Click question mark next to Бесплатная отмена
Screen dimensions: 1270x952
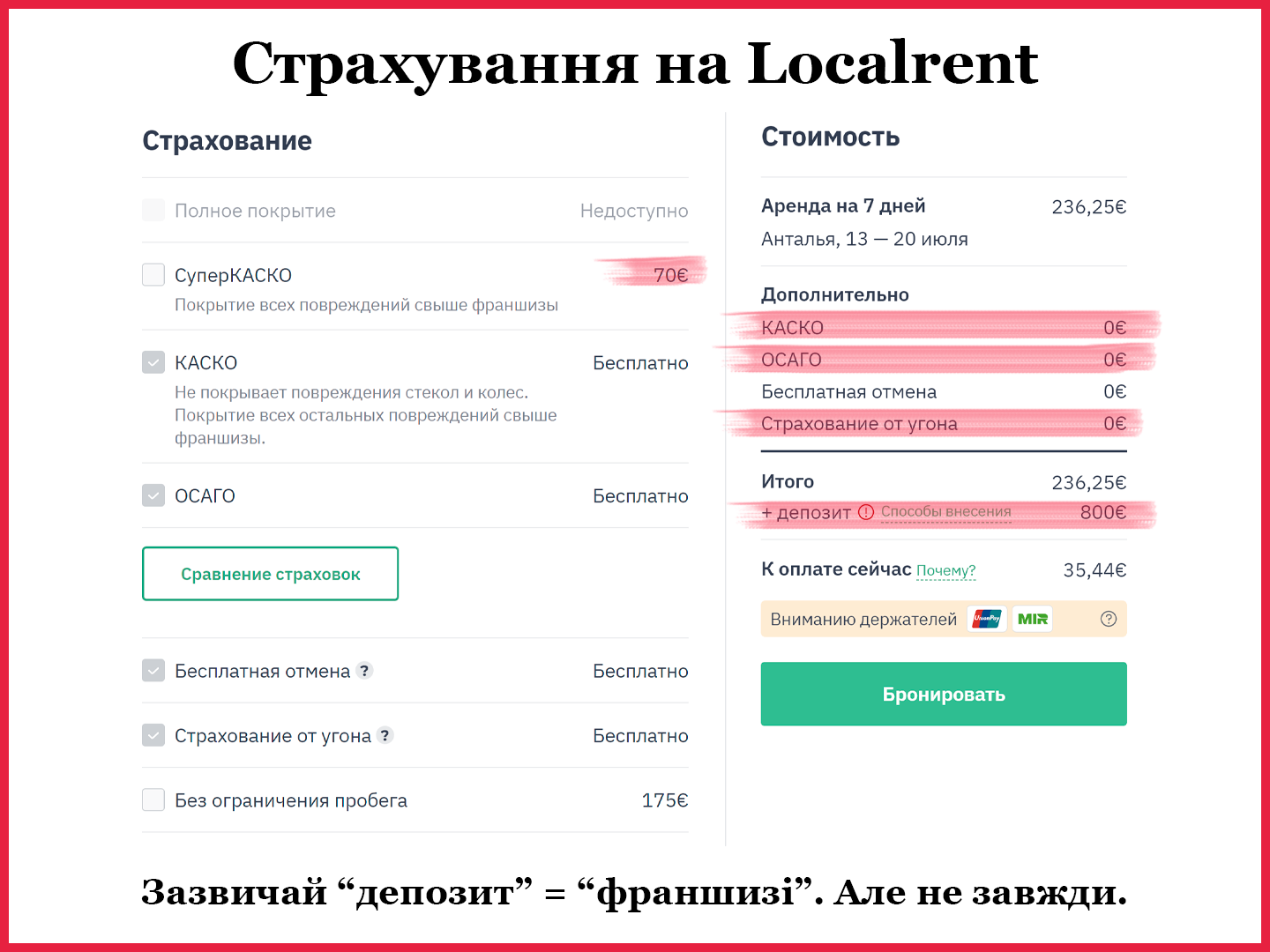pos(364,671)
